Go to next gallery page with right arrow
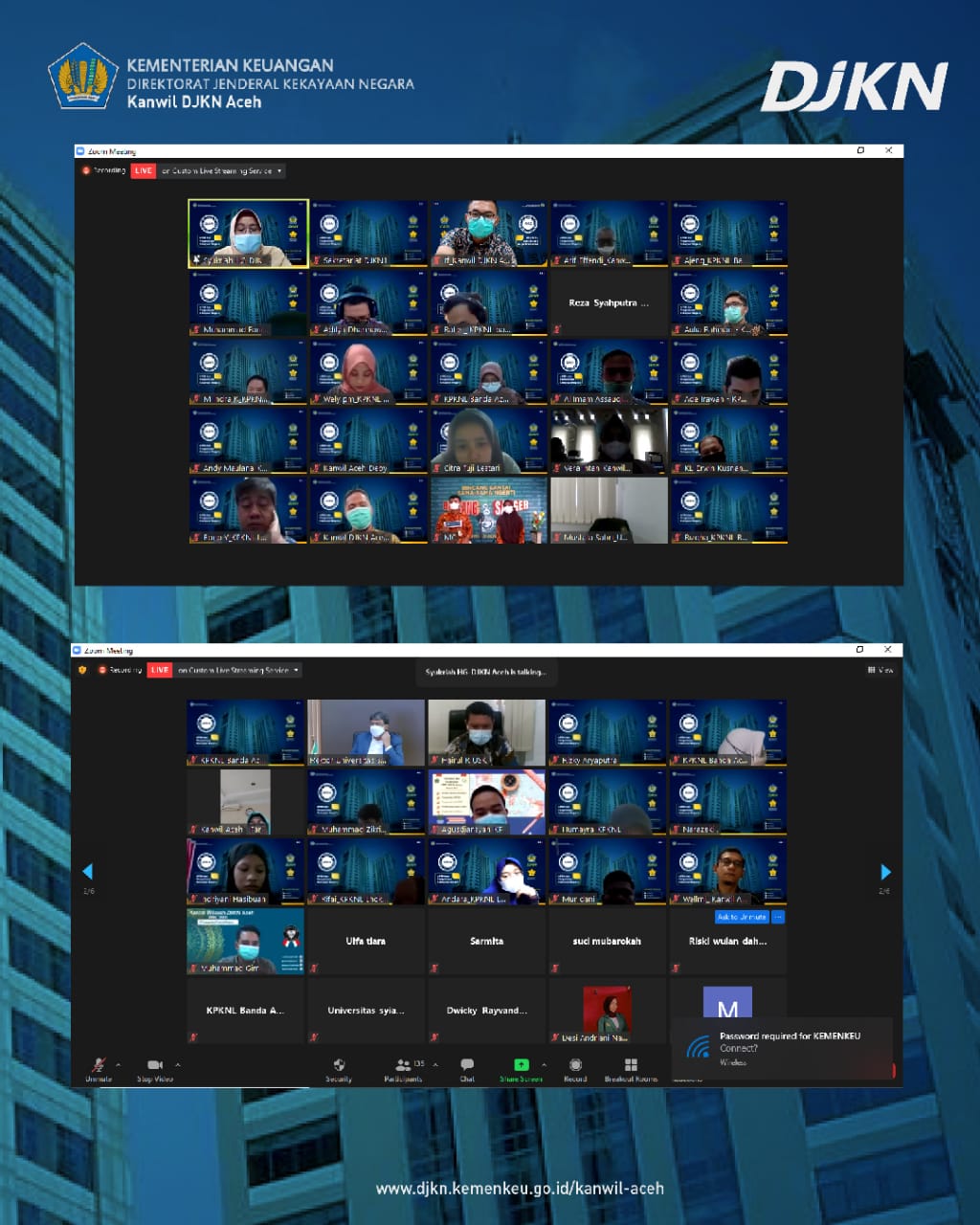The width and height of the screenshot is (980, 1225). coord(885,872)
